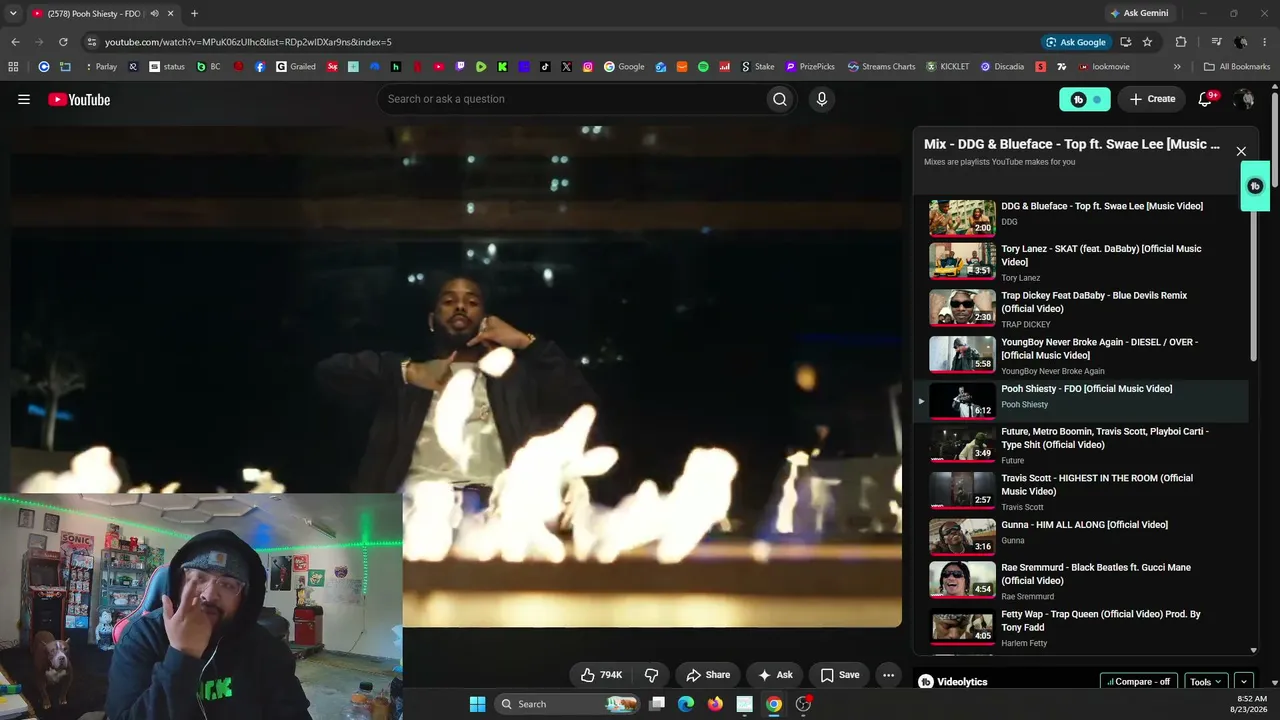Open the Streams Charts bookmark
The height and width of the screenshot is (720, 1280).
coord(881,67)
